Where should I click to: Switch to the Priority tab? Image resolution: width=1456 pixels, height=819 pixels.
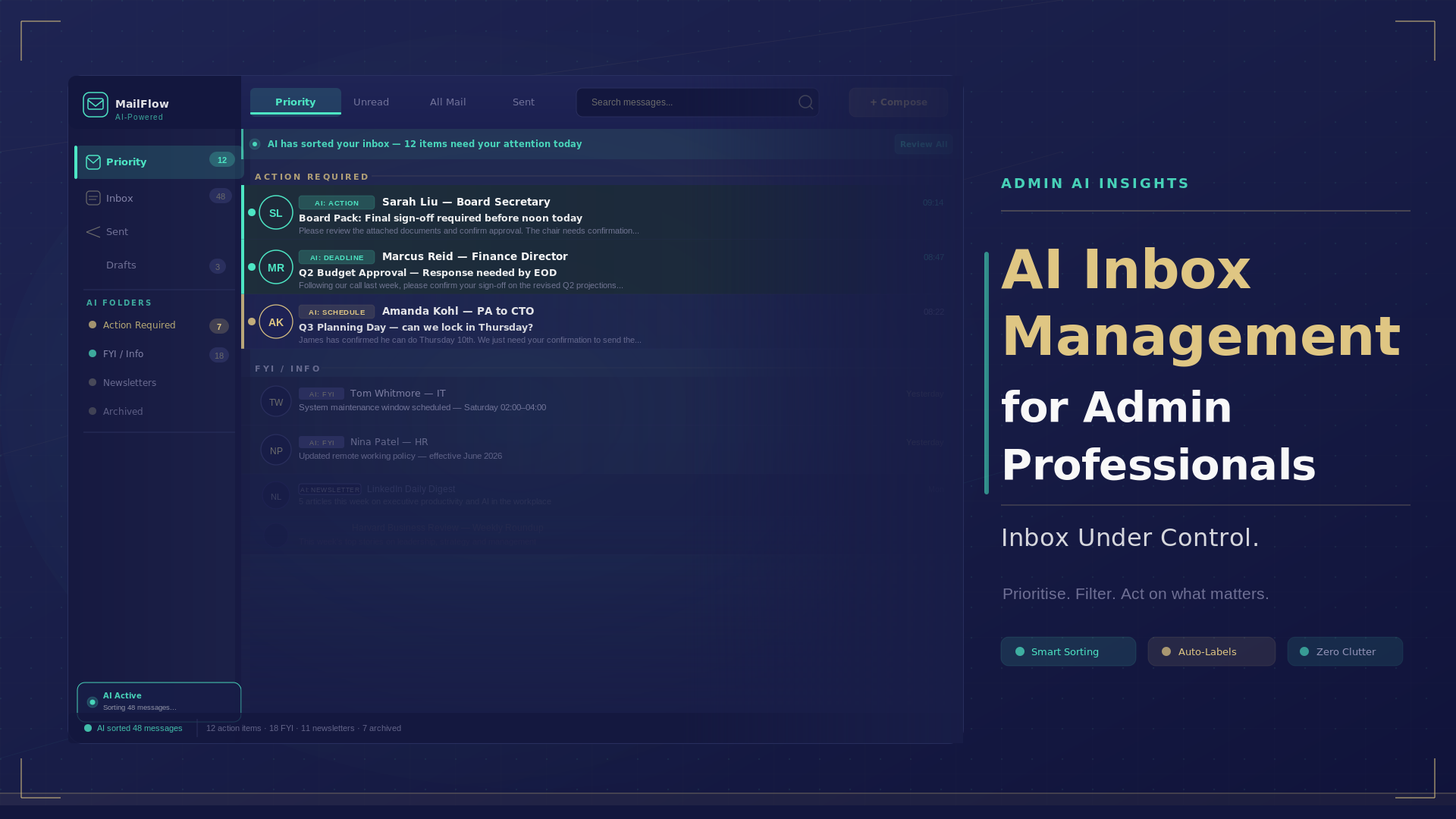[296, 102]
